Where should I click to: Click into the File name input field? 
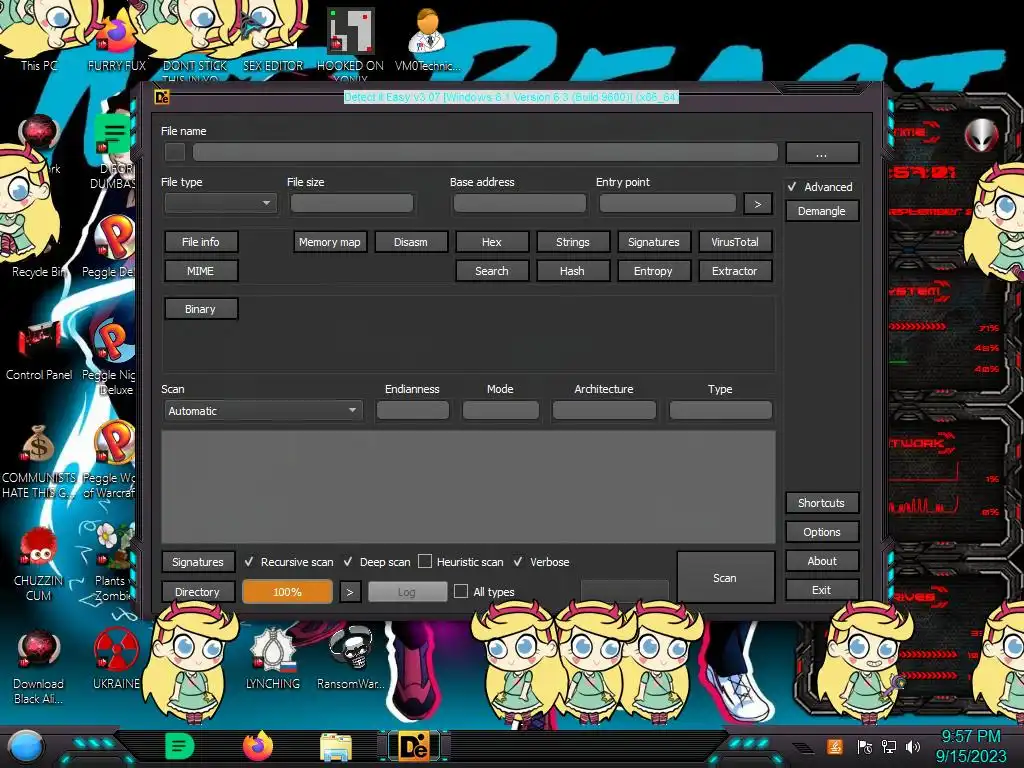485,152
